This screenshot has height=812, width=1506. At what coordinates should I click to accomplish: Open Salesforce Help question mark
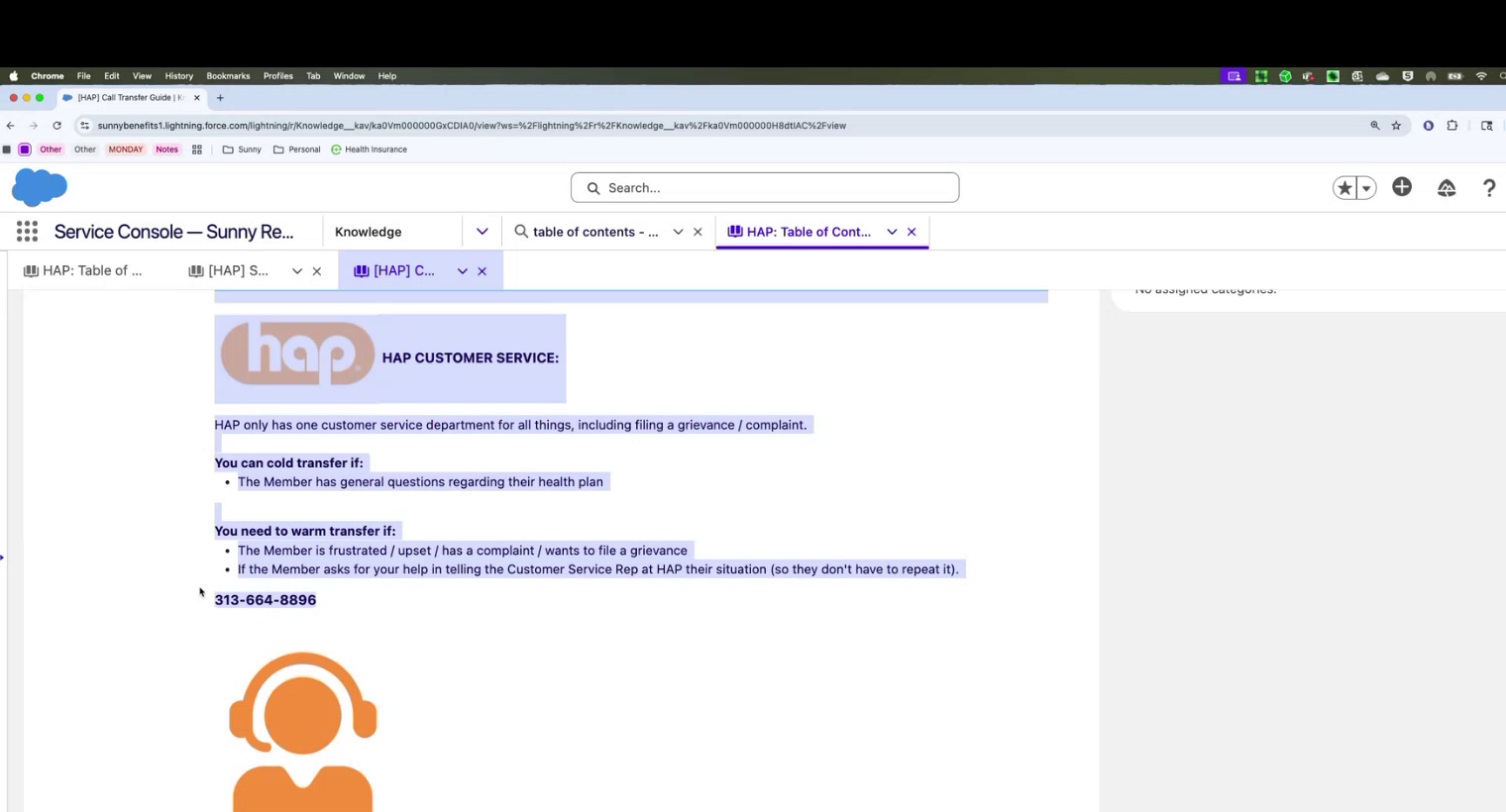(1488, 188)
